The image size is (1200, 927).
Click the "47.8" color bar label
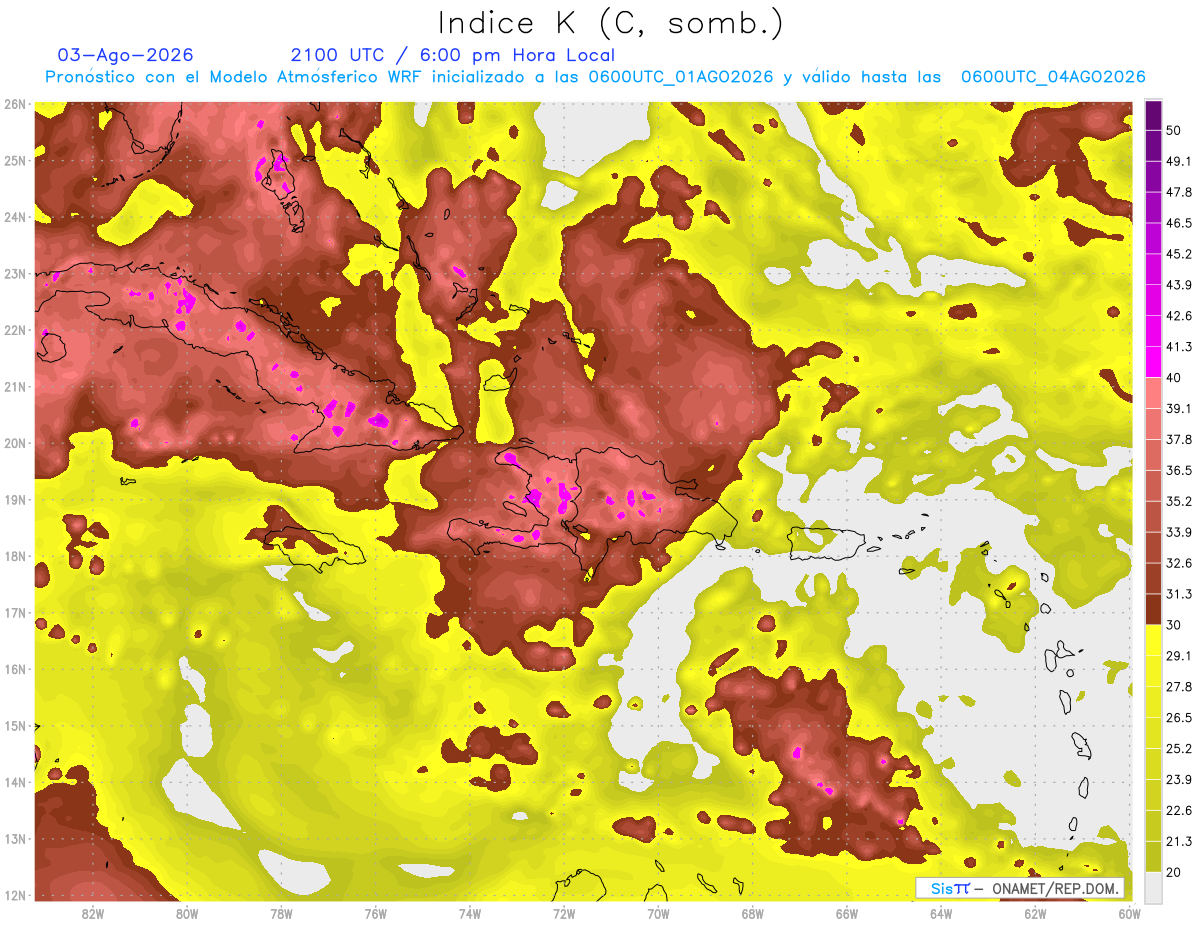pyautogui.click(x=1179, y=192)
